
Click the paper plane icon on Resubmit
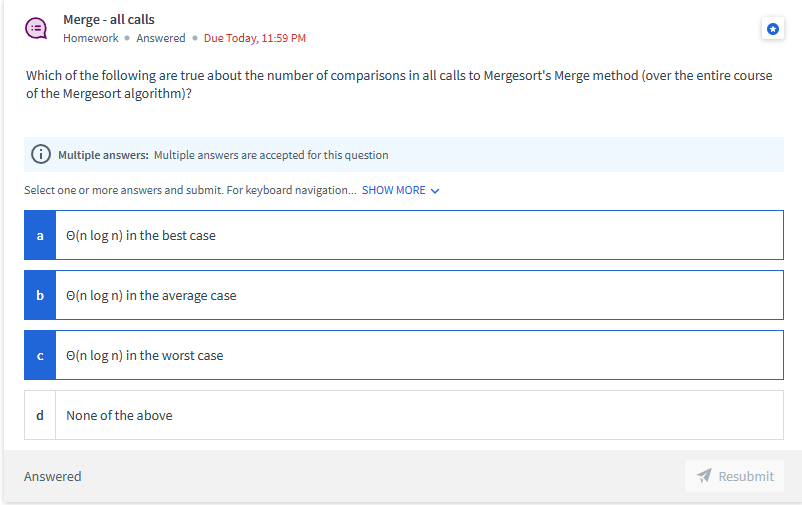click(x=704, y=476)
